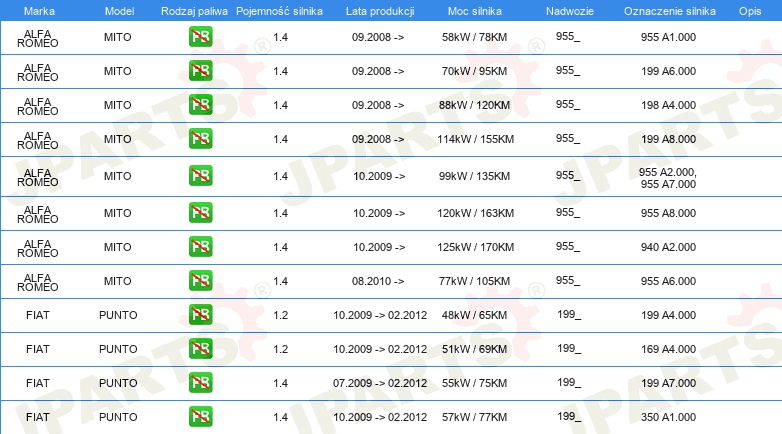Click the PB fuel icon in the 120kW / 163KM row
This screenshot has height=434, width=782.
pyautogui.click(x=200, y=213)
